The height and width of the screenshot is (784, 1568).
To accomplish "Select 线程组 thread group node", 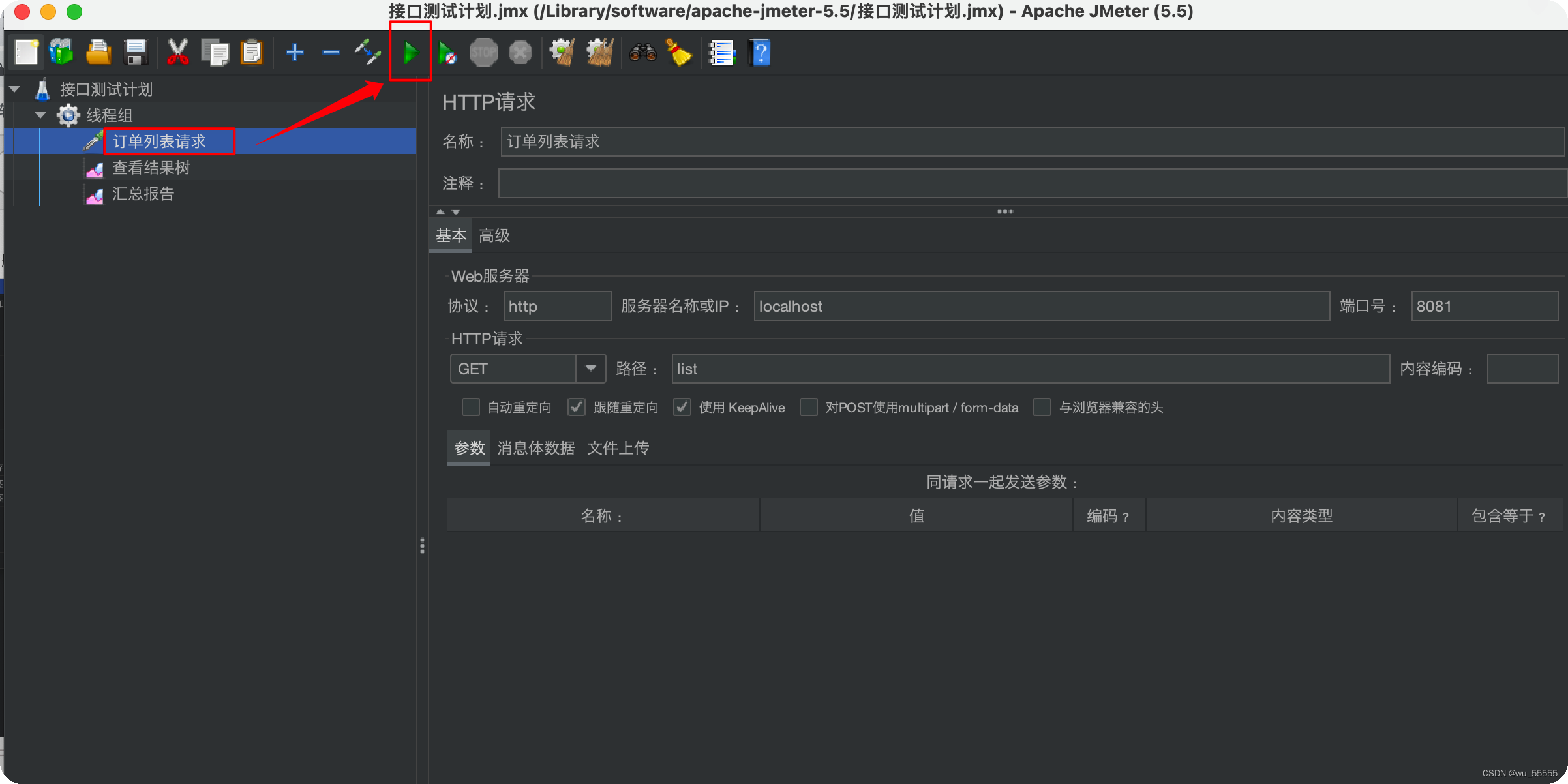I will pos(110,115).
